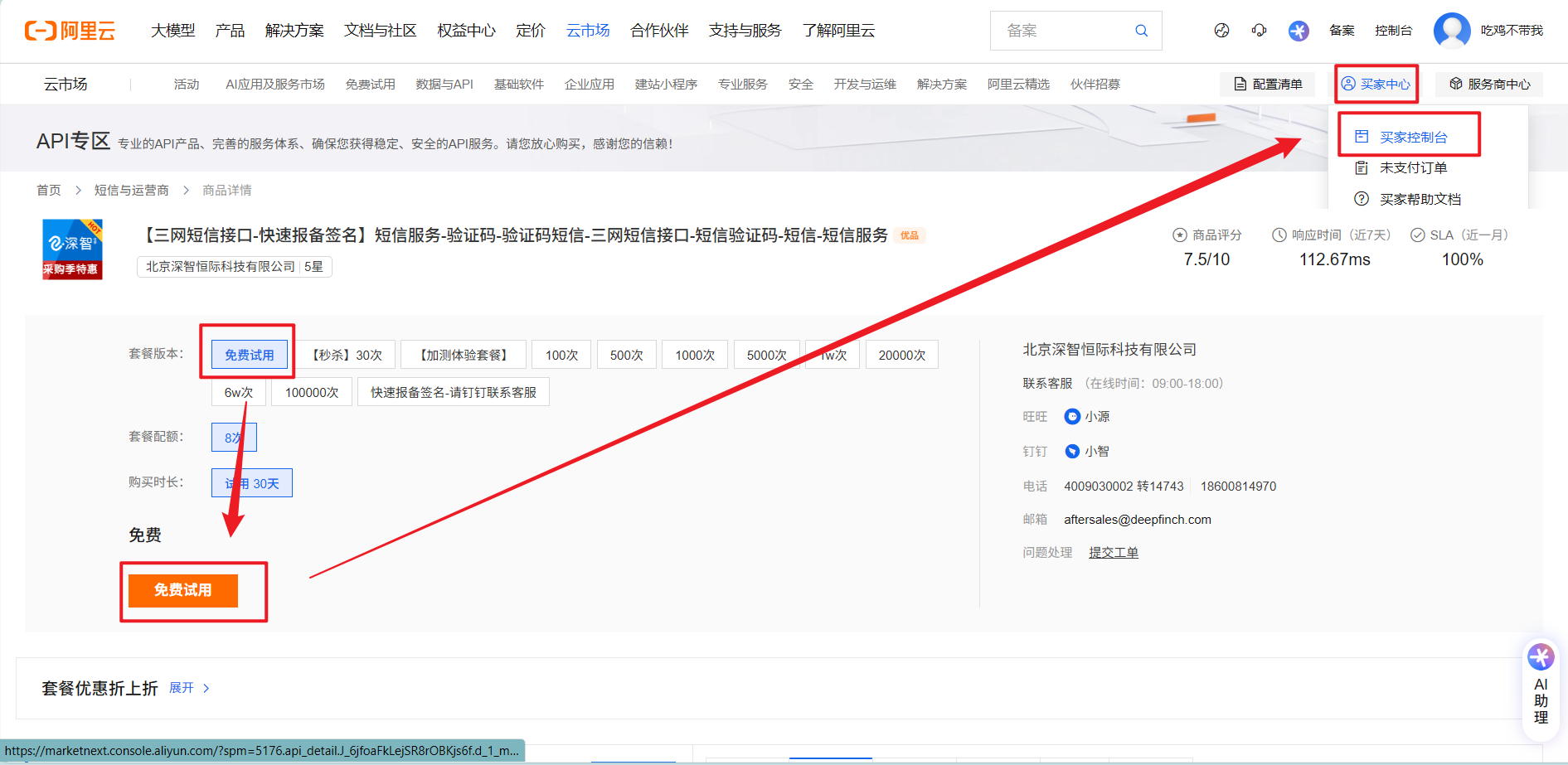Click the Aliyun logo

coord(70,31)
